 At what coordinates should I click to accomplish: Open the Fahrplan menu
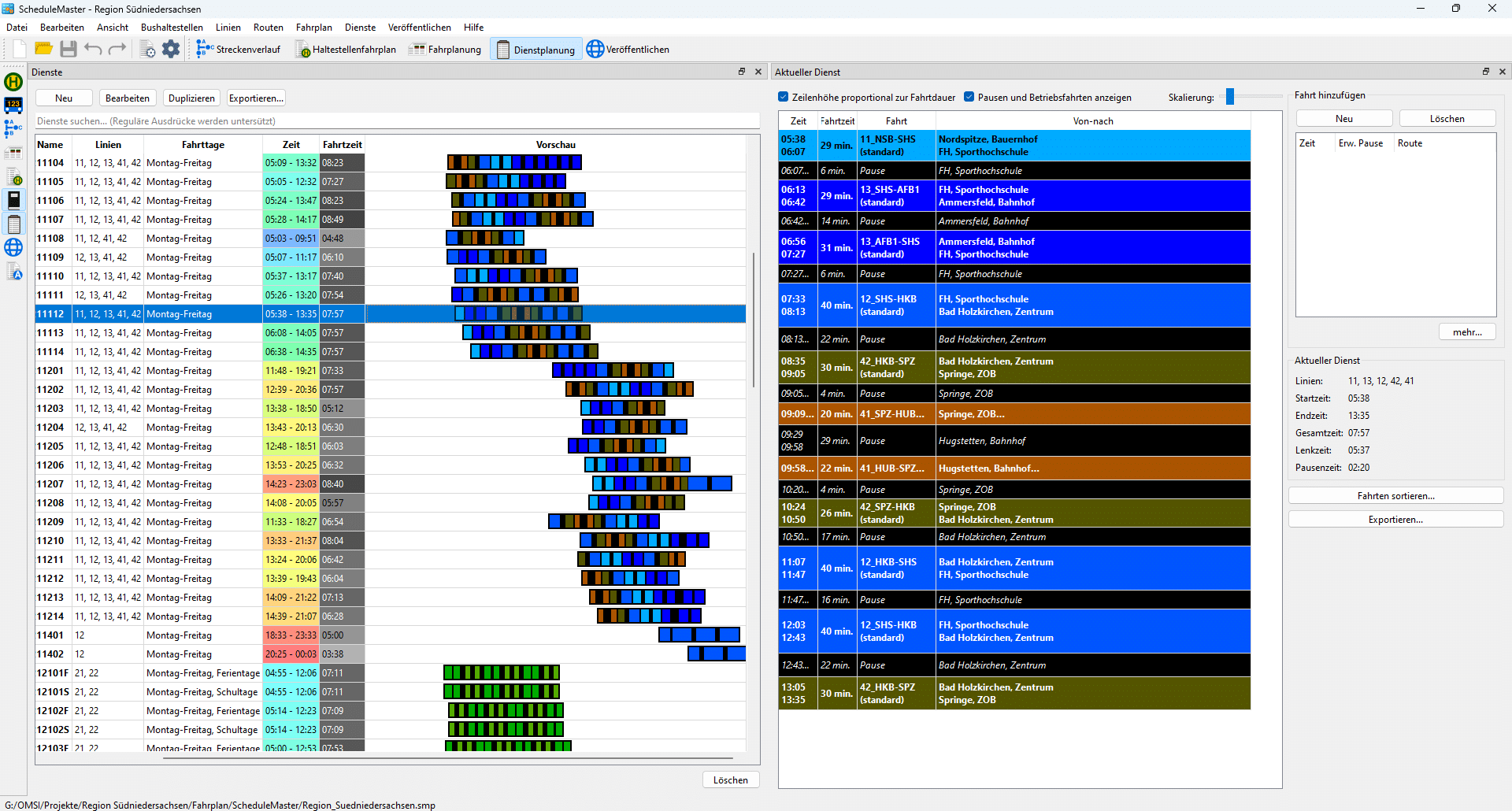click(x=313, y=28)
